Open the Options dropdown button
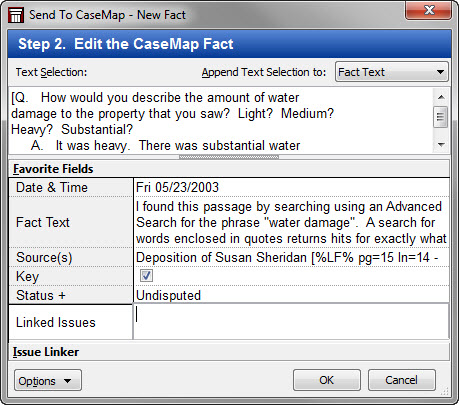 click(48, 380)
